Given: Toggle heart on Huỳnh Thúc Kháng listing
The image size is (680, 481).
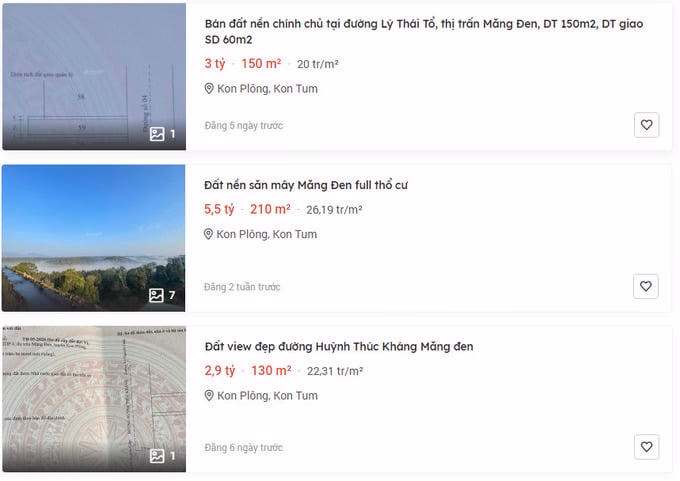Looking at the screenshot, I should pos(646,447).
